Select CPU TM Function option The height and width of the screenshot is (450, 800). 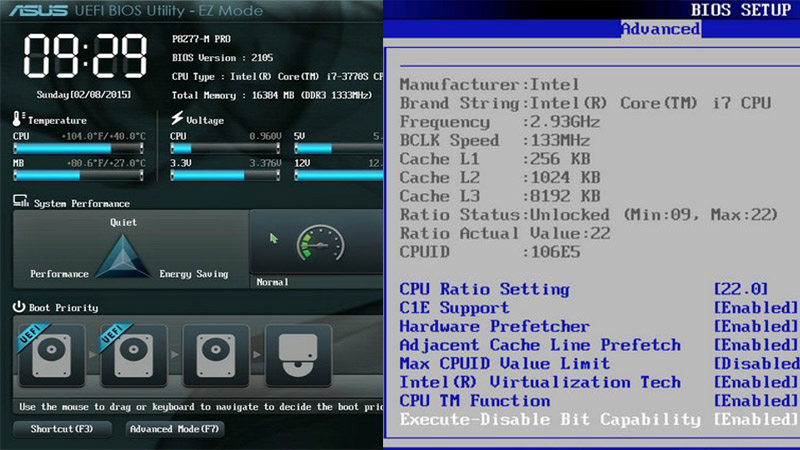point(474,401)
